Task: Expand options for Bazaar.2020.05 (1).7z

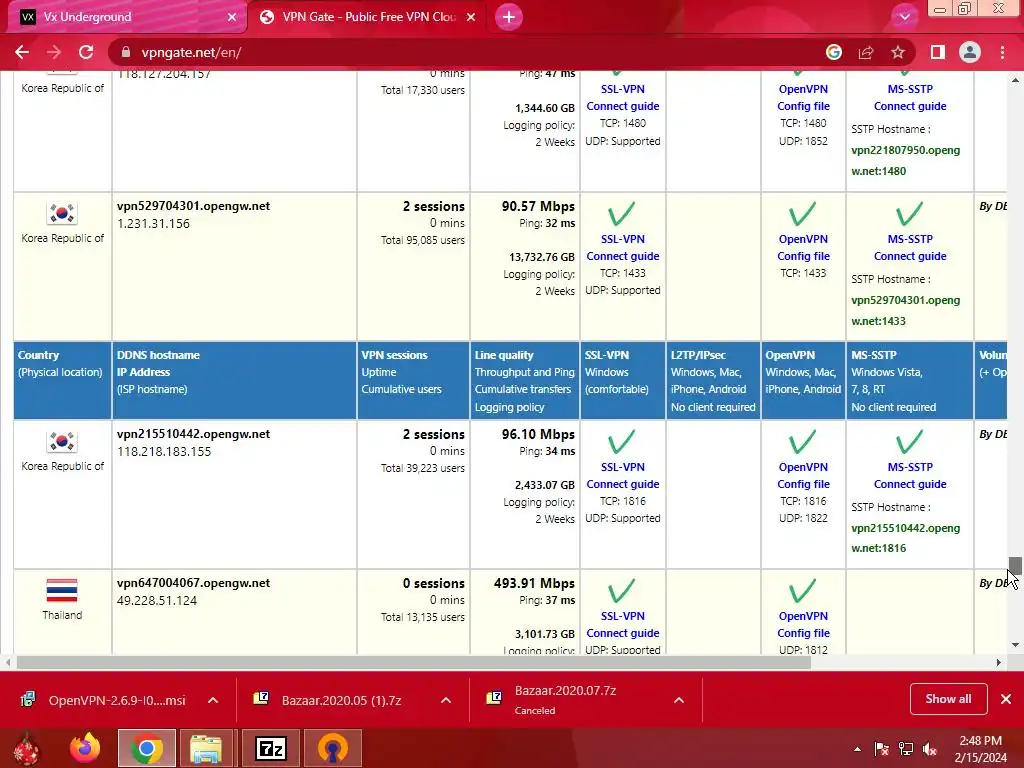Action: (x=446, y=700)
